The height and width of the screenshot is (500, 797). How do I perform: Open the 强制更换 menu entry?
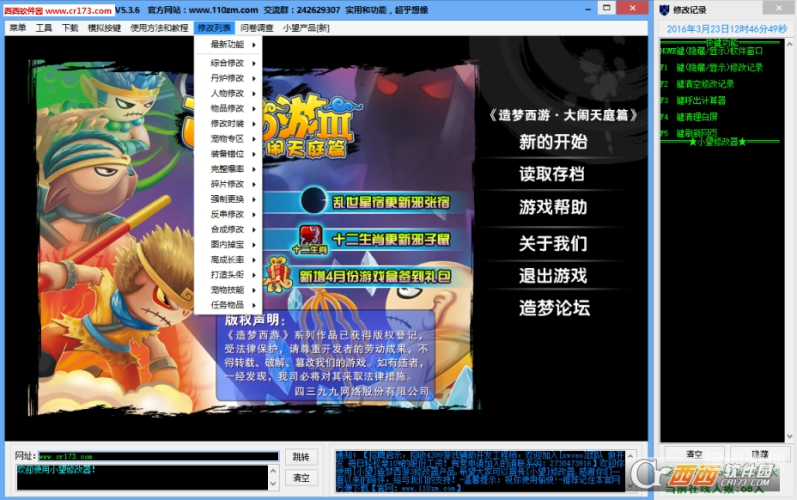(228, 199)
